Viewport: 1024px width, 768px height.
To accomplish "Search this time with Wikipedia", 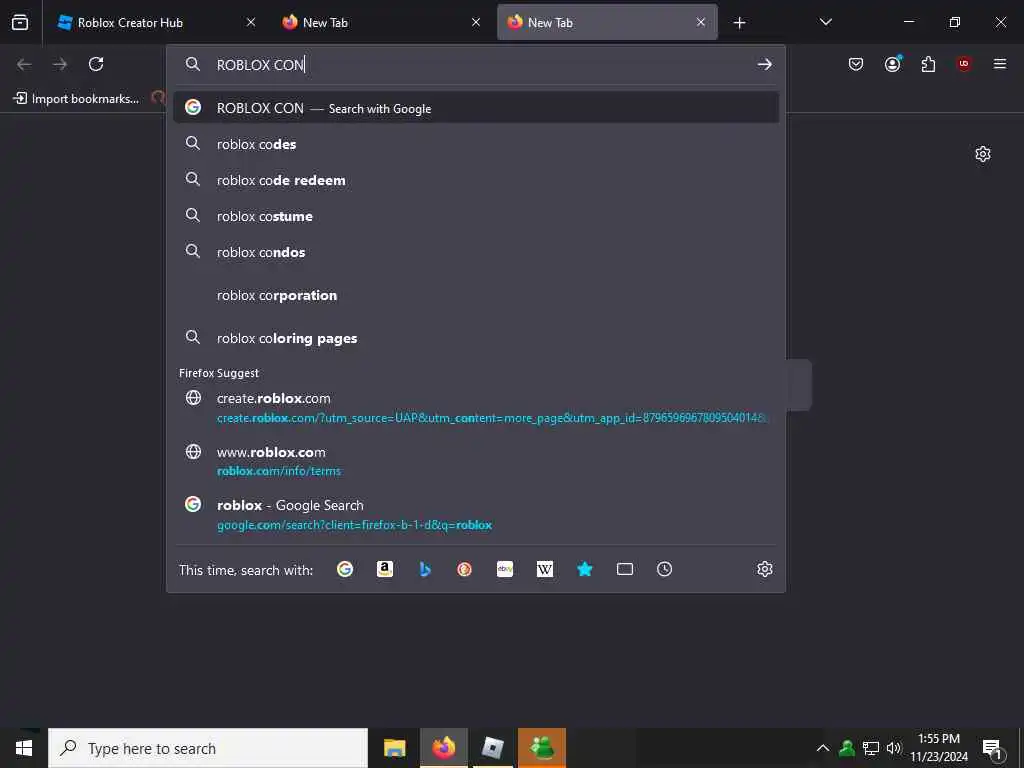I will point(545,569).
